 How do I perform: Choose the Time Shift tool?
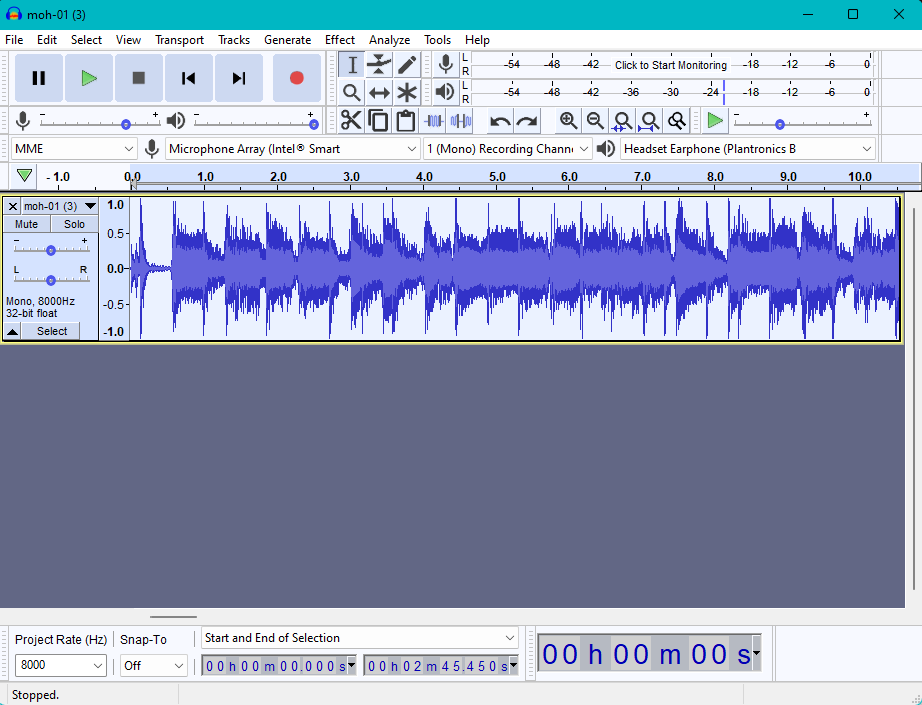click(379, 92)
